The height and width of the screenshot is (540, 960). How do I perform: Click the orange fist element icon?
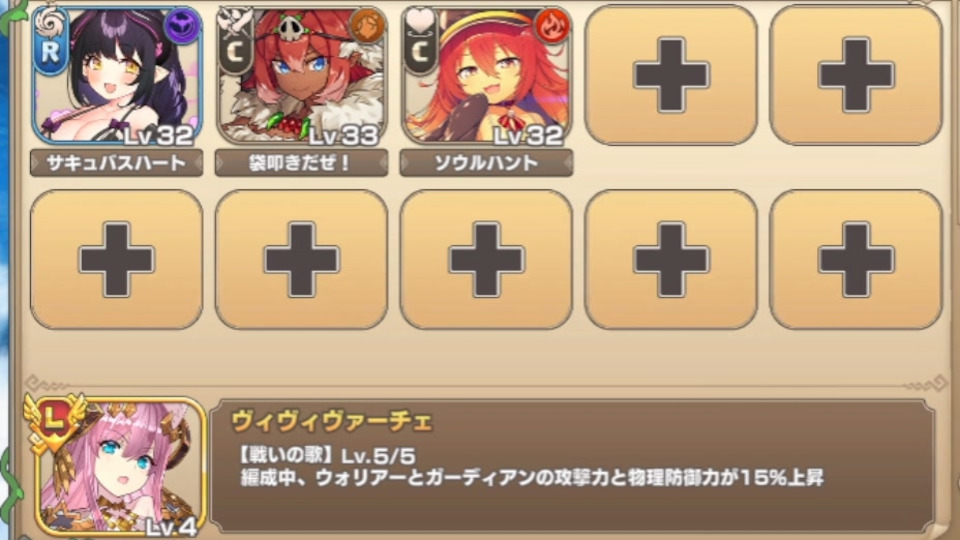coord(367,26)
